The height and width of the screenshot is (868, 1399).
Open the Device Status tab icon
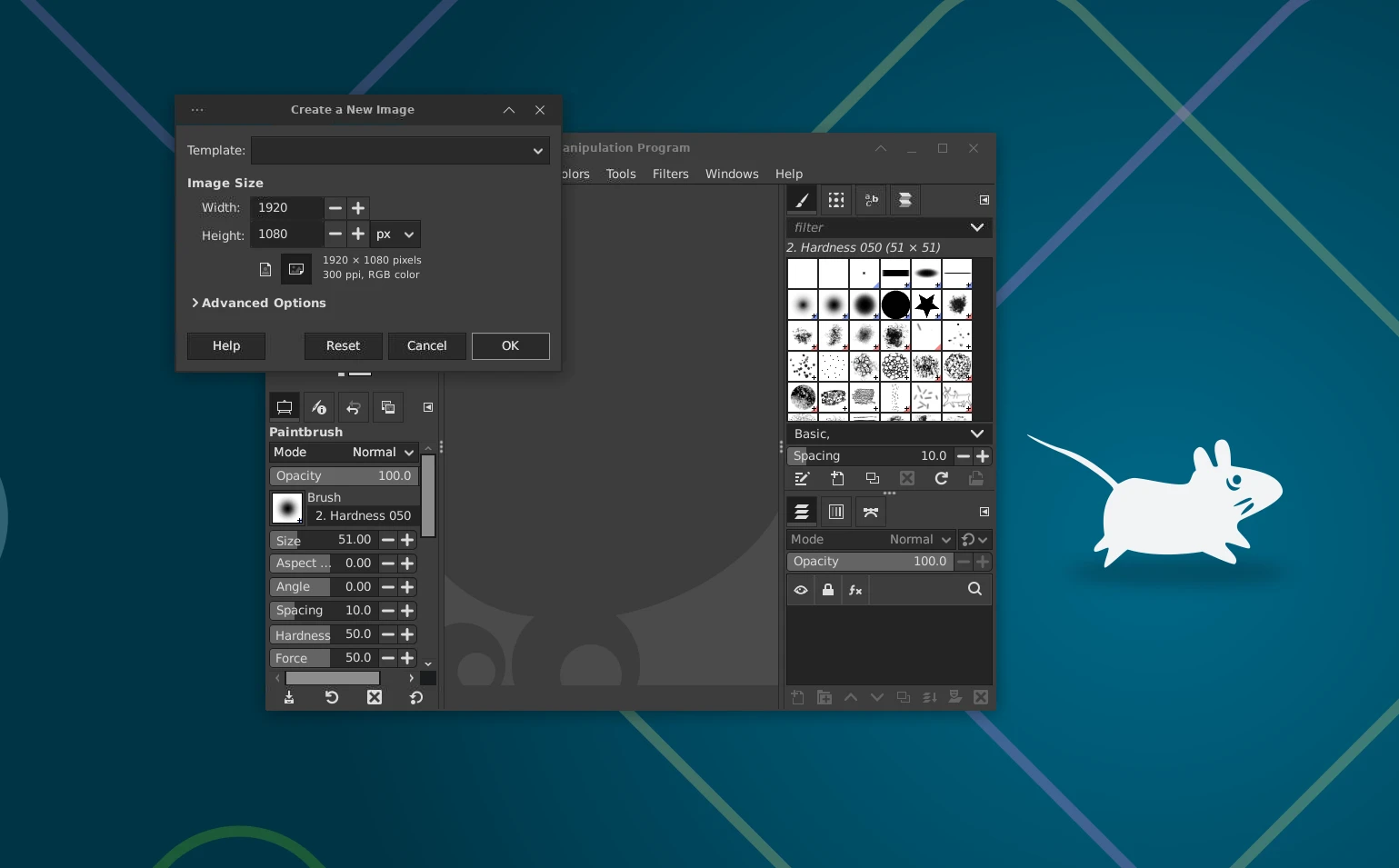319,407
